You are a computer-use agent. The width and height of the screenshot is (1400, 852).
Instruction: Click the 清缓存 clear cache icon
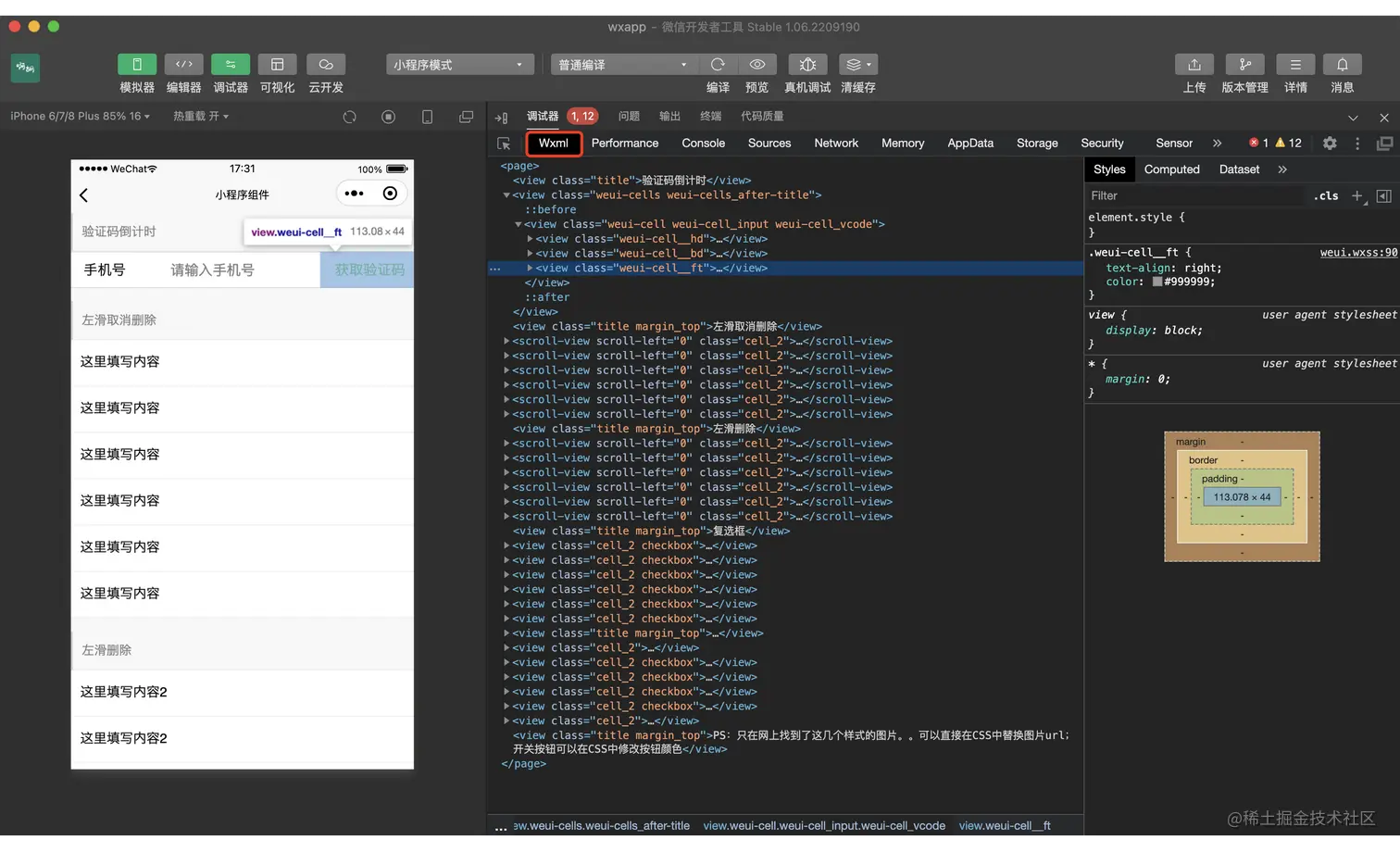click(x=858, y=64)
